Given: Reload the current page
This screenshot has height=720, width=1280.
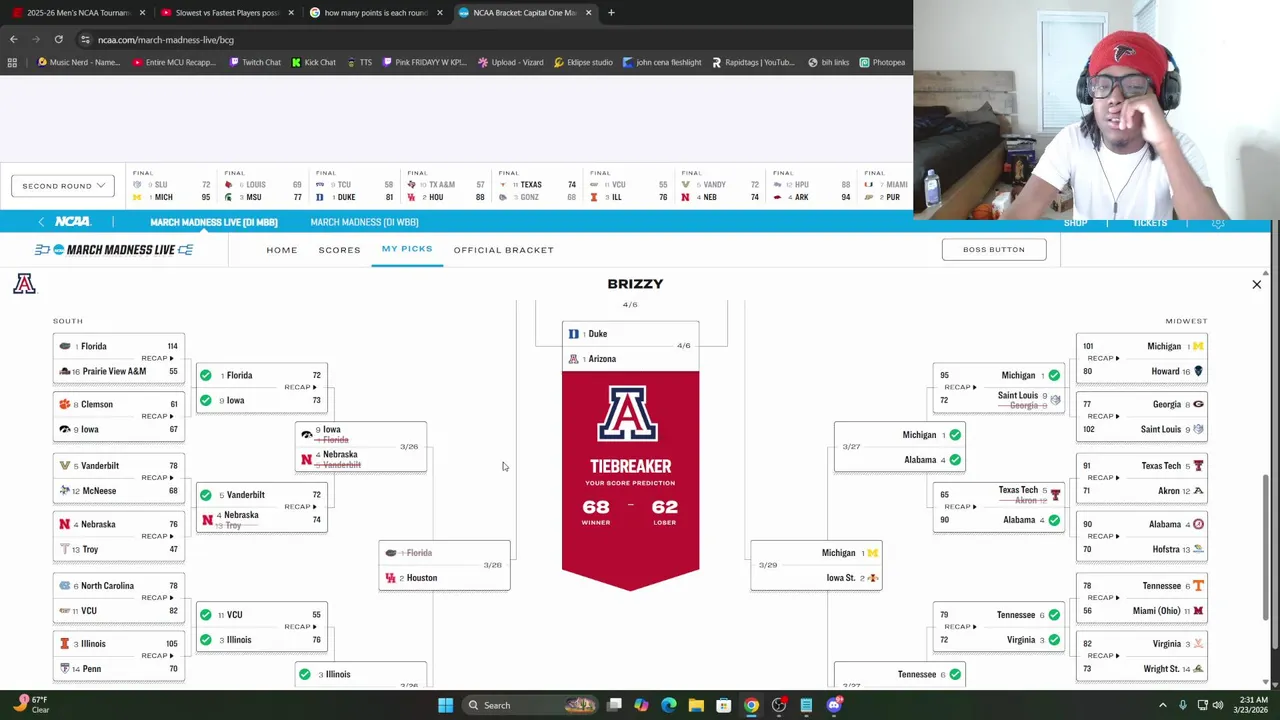Looking at the screenshot, I should pyautogui.click(x=58, y=39).
